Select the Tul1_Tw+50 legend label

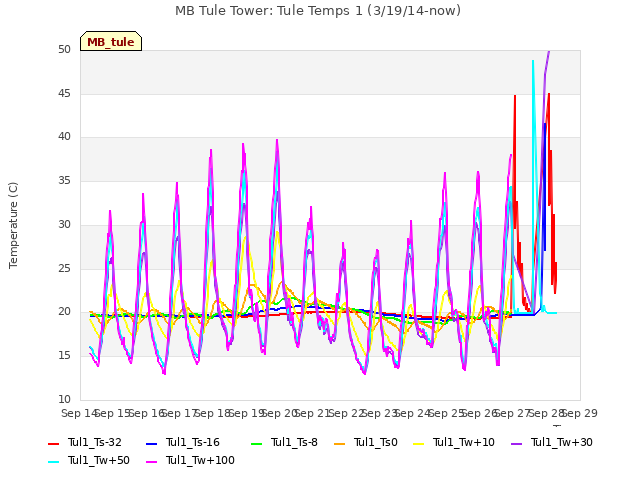click(x=99, y=460)
